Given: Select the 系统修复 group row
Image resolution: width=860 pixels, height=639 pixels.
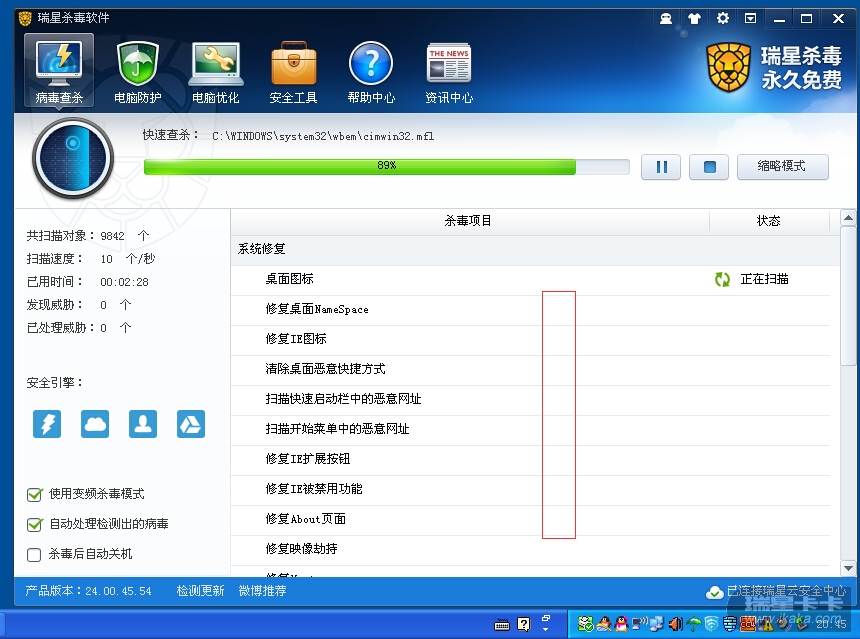Looking at the screenshot, I should point(535,249).
